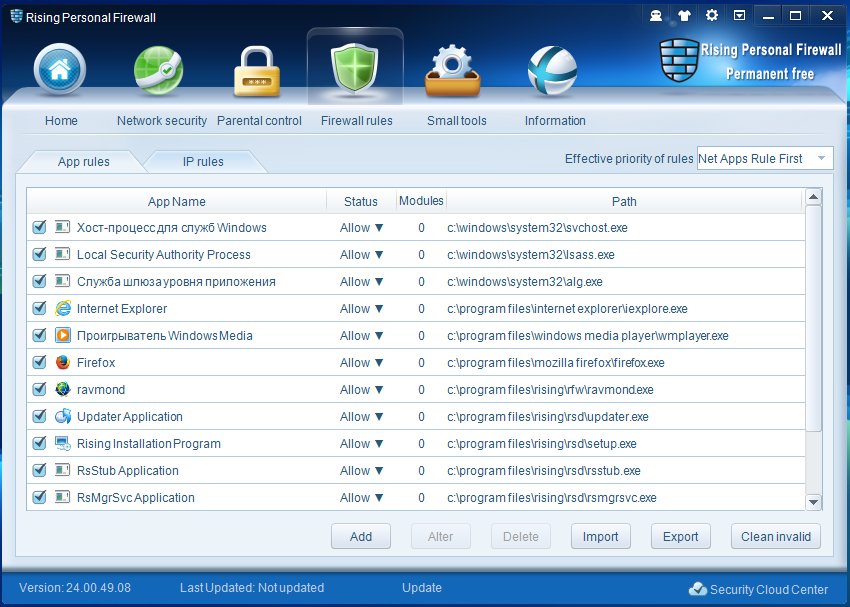
Task: Click the Internet Explorer app icon
Action: point(63,308)
